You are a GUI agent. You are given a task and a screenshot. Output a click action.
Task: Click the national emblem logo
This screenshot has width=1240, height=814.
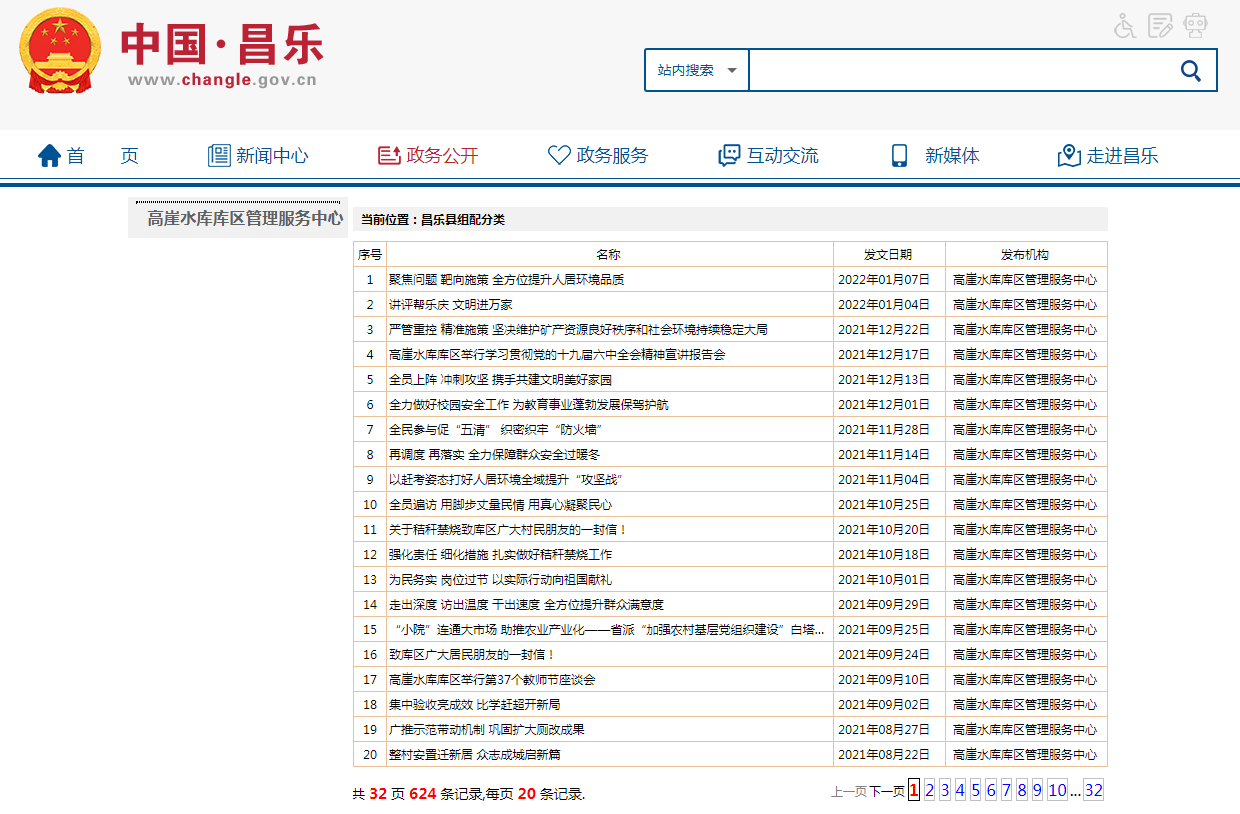[x=60, y=50]
